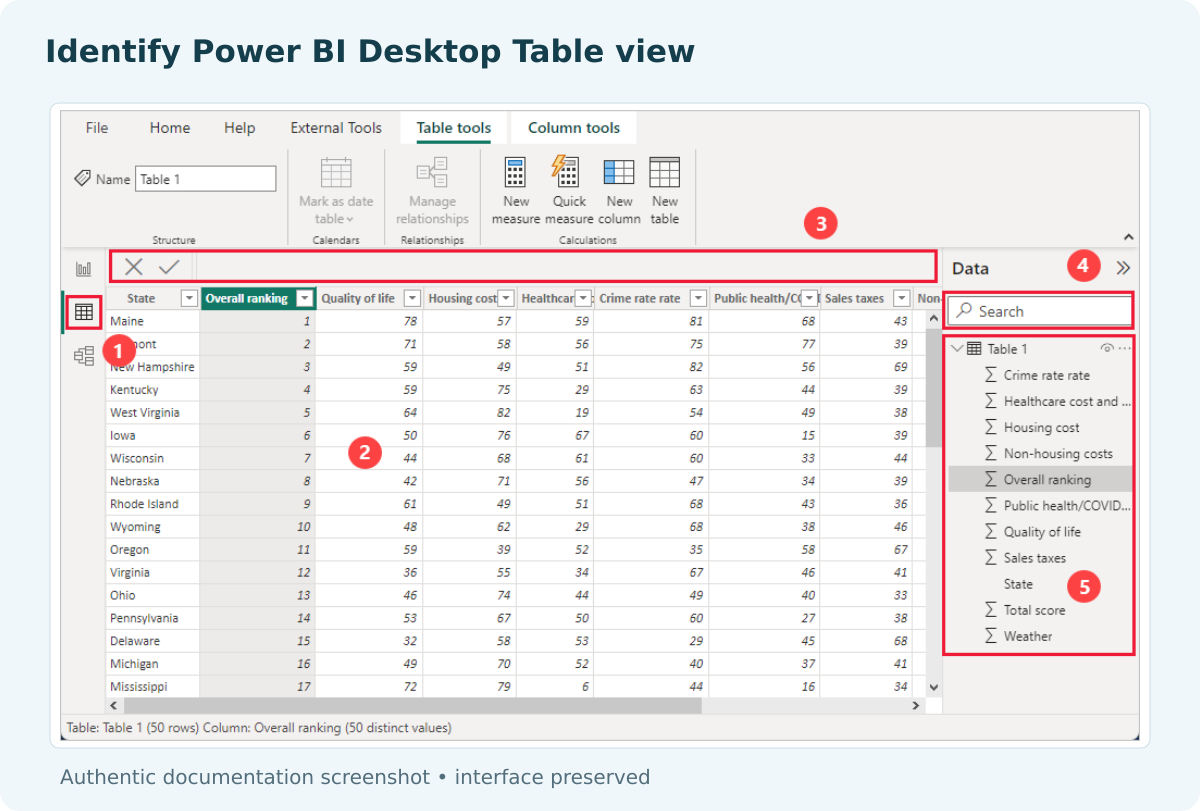1200x811 pixels.
Task: Select Sales taxes field in Data pane
Action: coord(1040,557)
